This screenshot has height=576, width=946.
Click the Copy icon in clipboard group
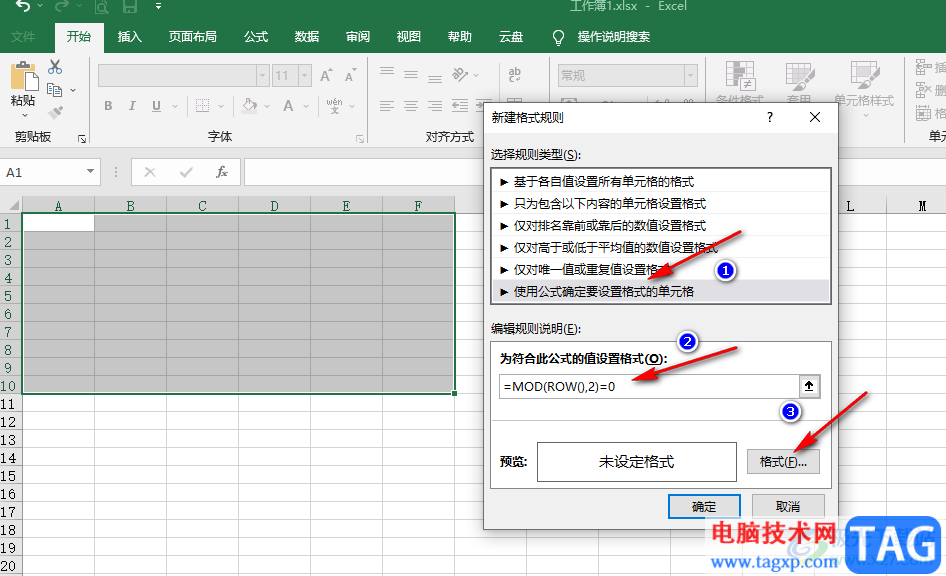(x=54, y=90)
